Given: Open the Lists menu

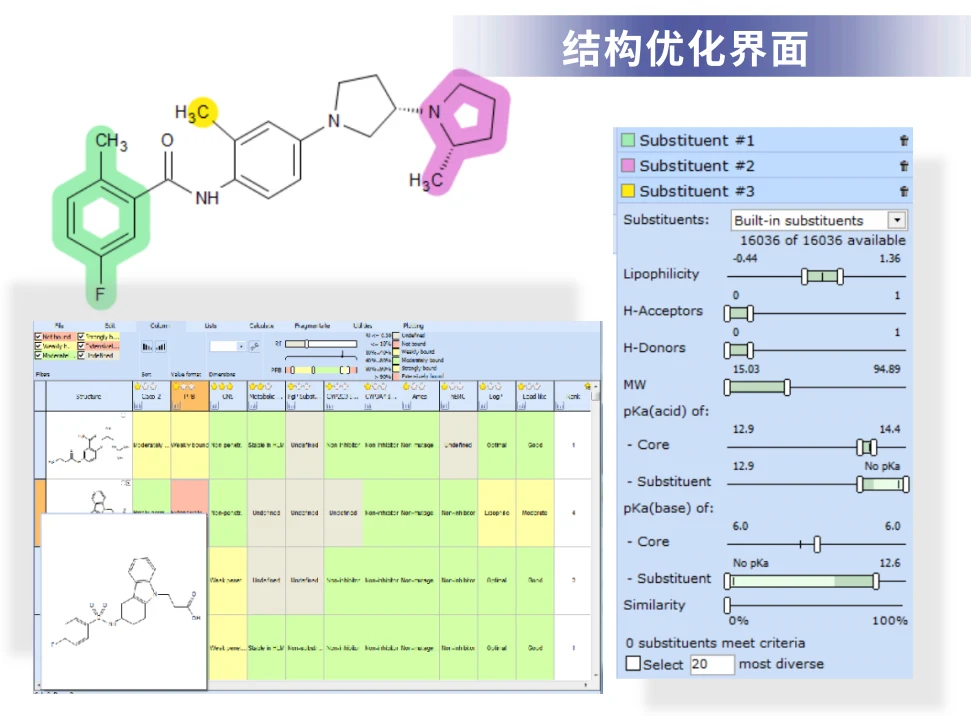Looking at the screenshot, I should (211, 325).
